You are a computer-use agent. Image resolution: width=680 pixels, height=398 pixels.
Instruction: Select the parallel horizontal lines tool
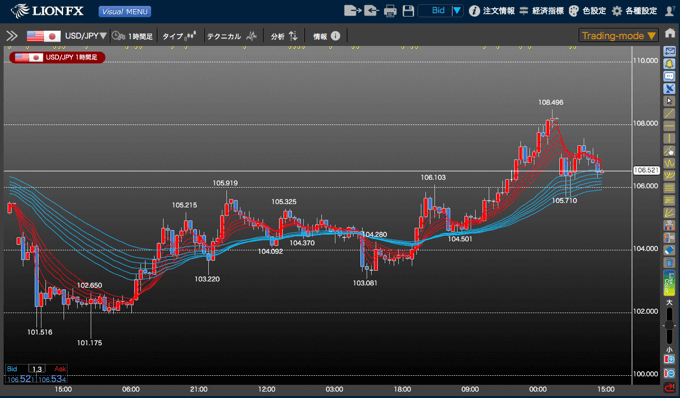click(x=669, y=188)
